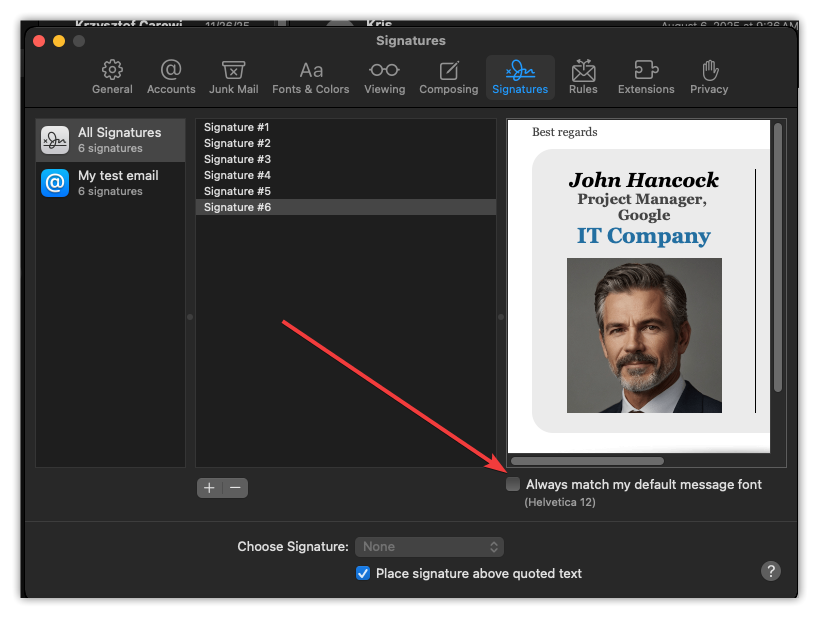The image size is (819, 618).
Task: Open Fonts & Colors preferences
Action: pyautogui.click(x=311, y=77)
